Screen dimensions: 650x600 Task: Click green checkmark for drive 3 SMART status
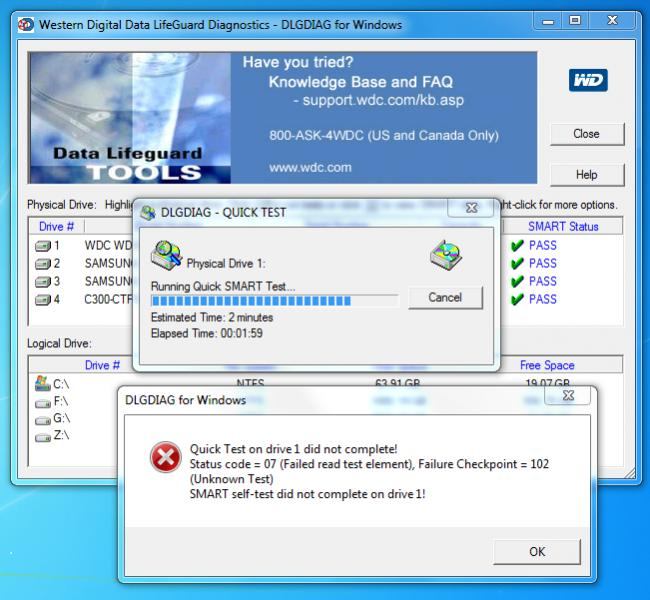(x=517, y=282)
